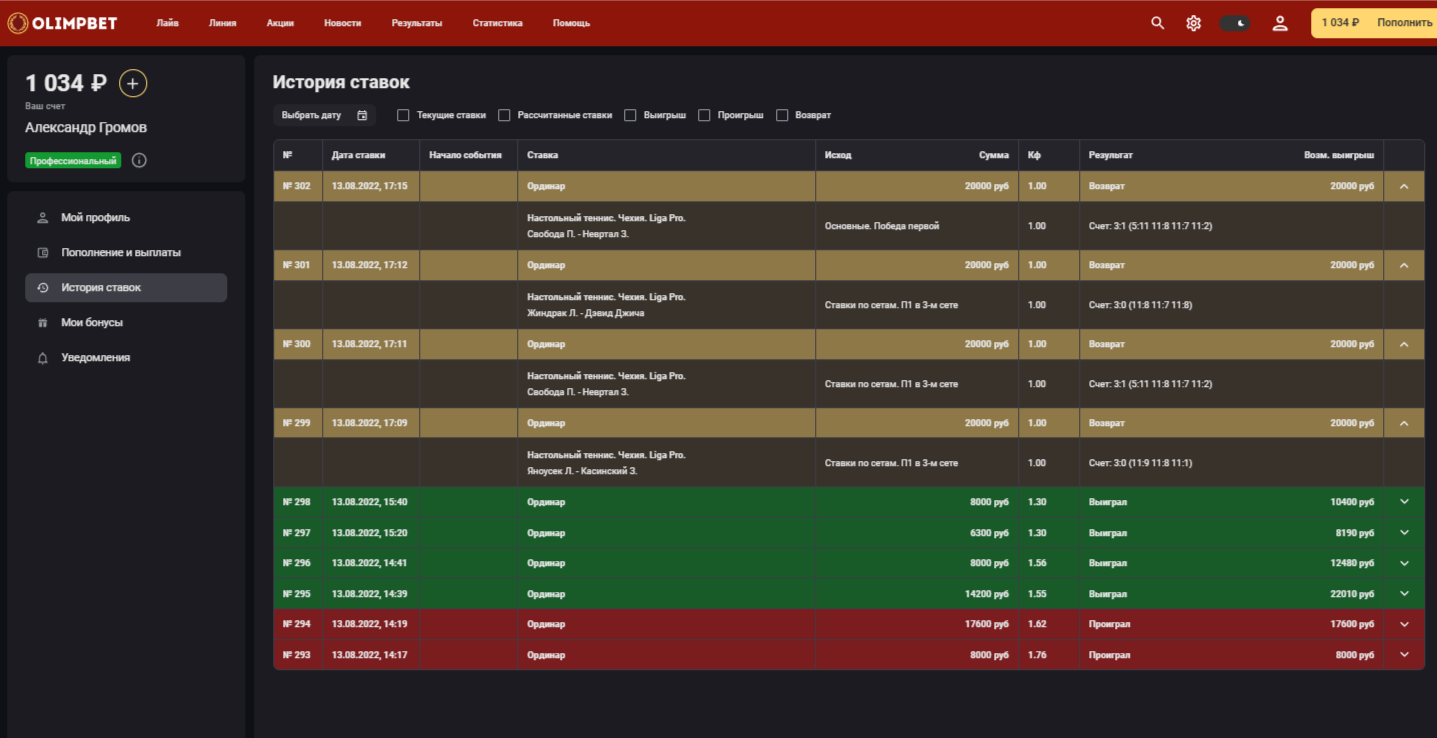The height and width of the screenshot is (738, 1437).
Task: Click the search magnifier icon in header
Action: pyautogui.click(x=1157, y=23)
